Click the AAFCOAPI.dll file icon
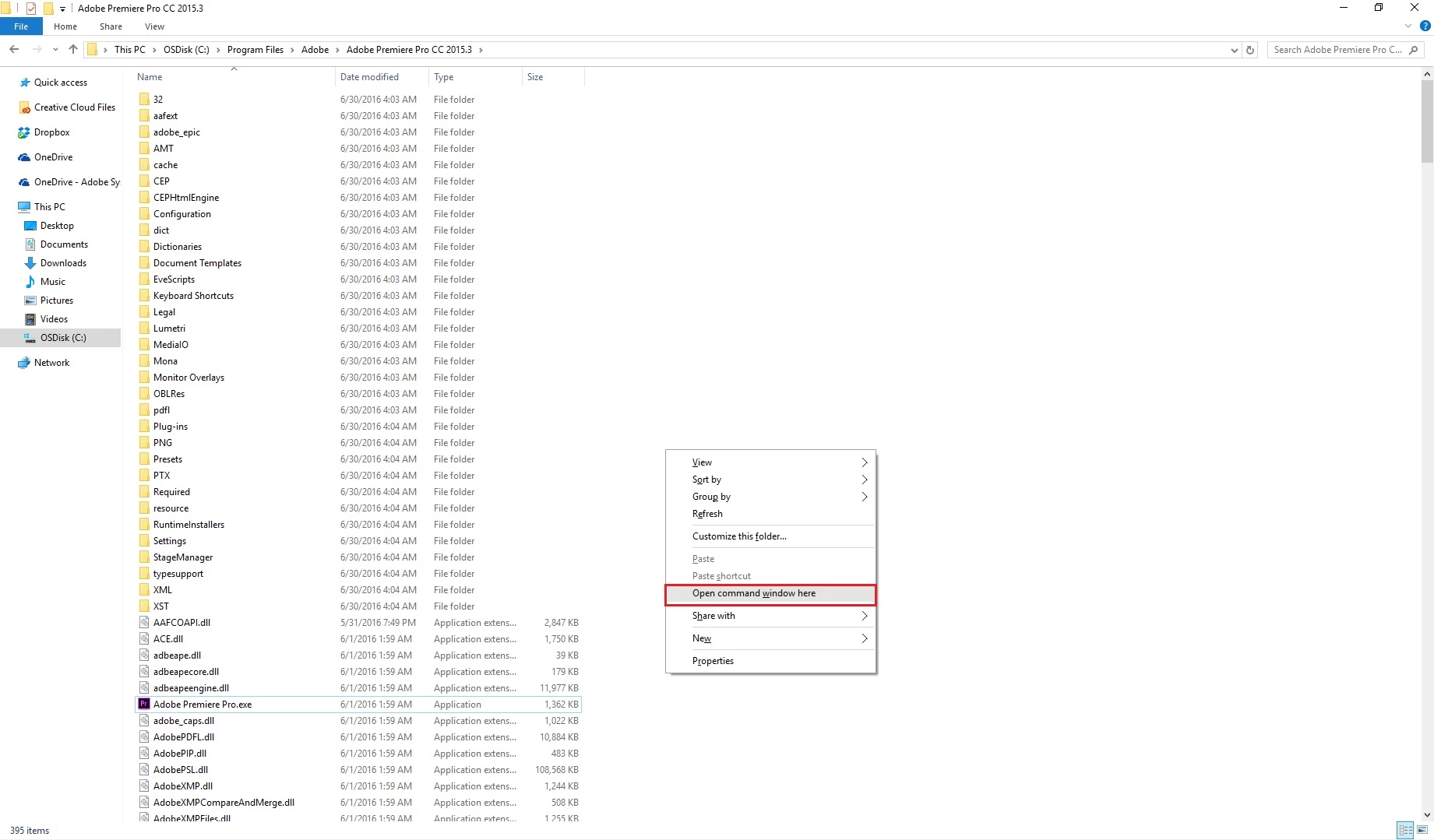1434x840 pixels. [144, 622]
